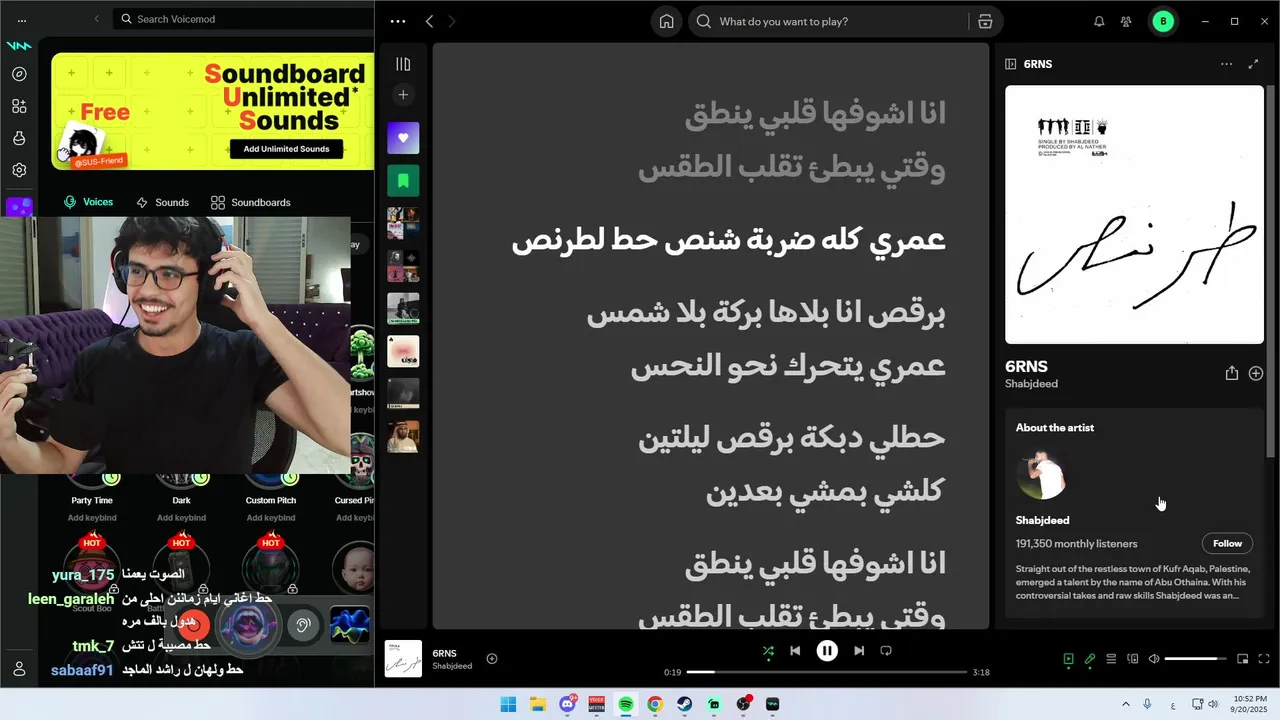Switch to Voicemod Voices tab
The height and width of the screenshot is (720, 1280).
88,202
